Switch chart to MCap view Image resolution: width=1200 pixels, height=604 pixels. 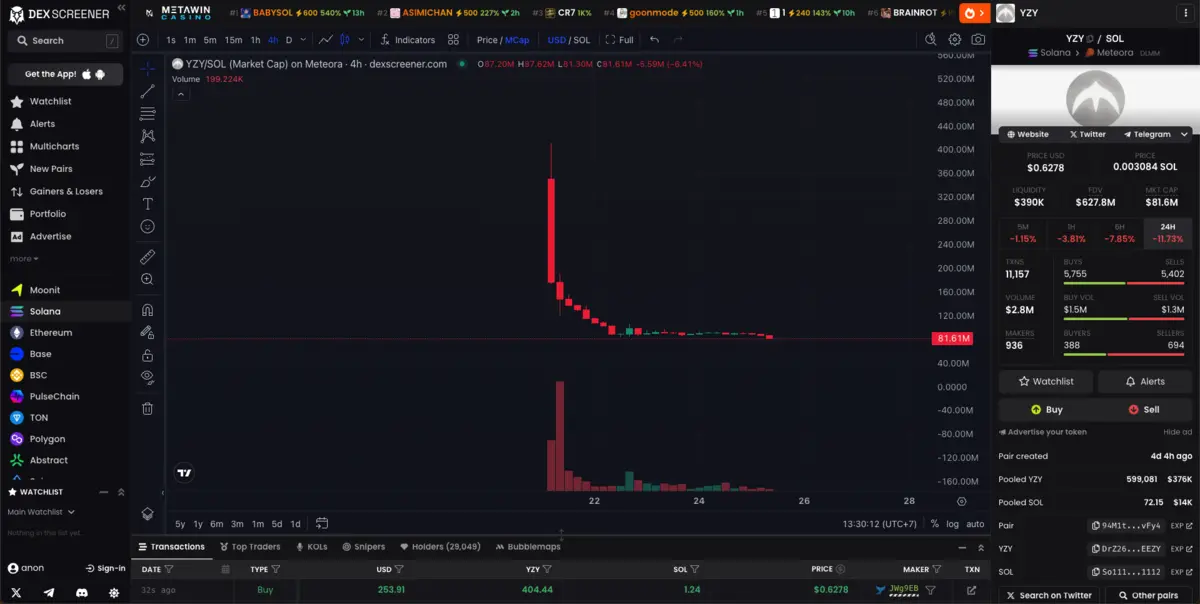[517, 40]
